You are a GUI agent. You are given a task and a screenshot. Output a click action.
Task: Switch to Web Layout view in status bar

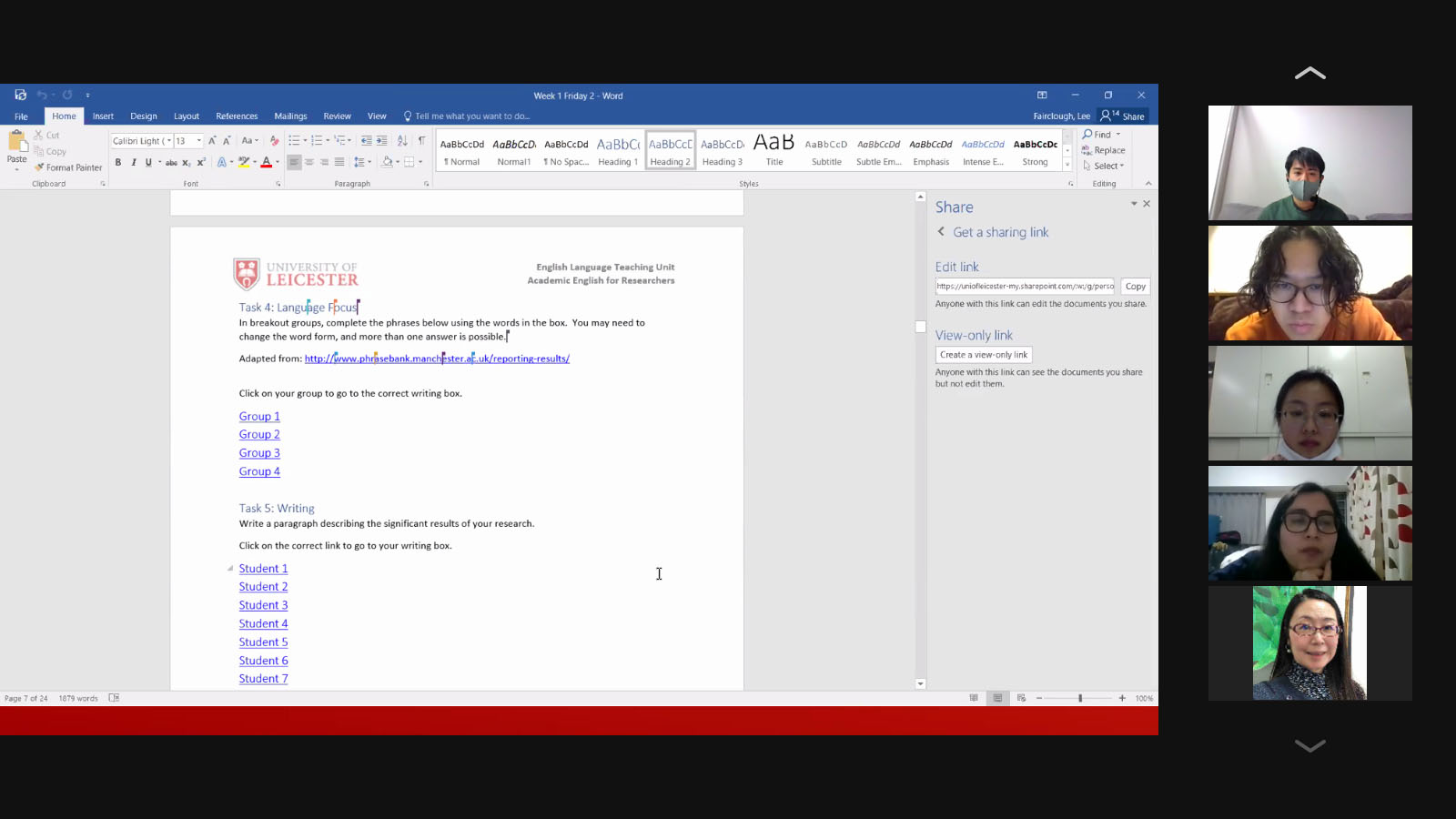click(x=1021, y=698)
